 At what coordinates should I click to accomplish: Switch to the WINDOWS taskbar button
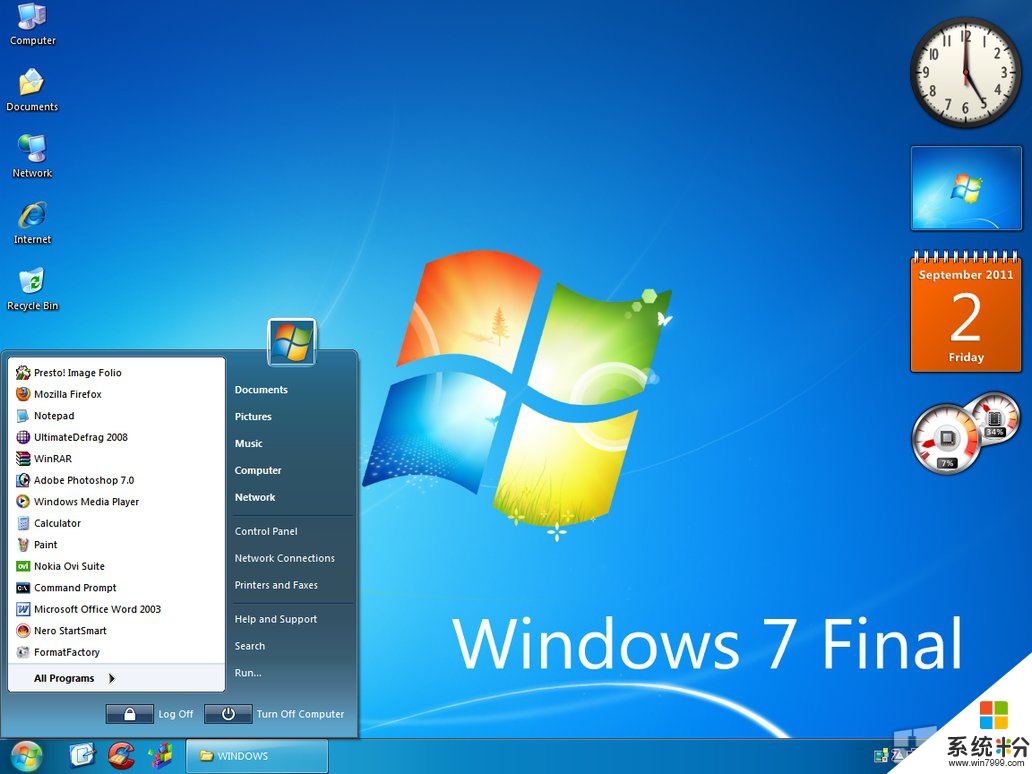pos(257,756)
